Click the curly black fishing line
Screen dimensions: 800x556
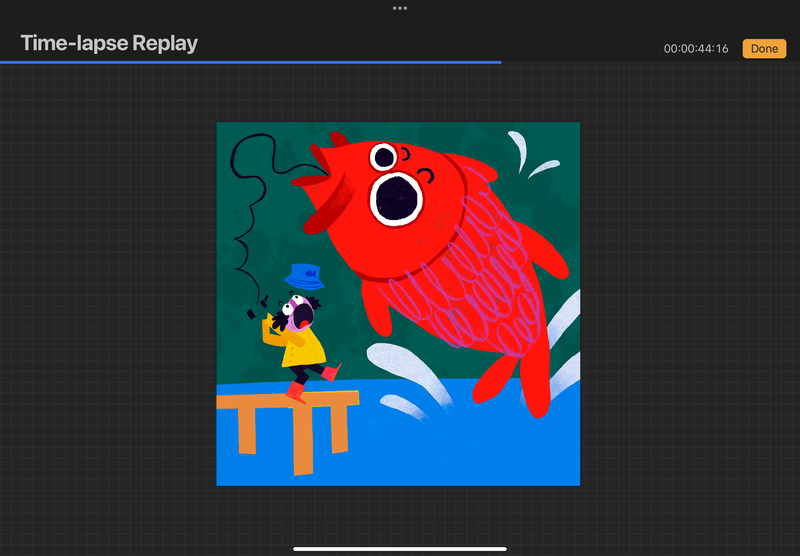245,200
